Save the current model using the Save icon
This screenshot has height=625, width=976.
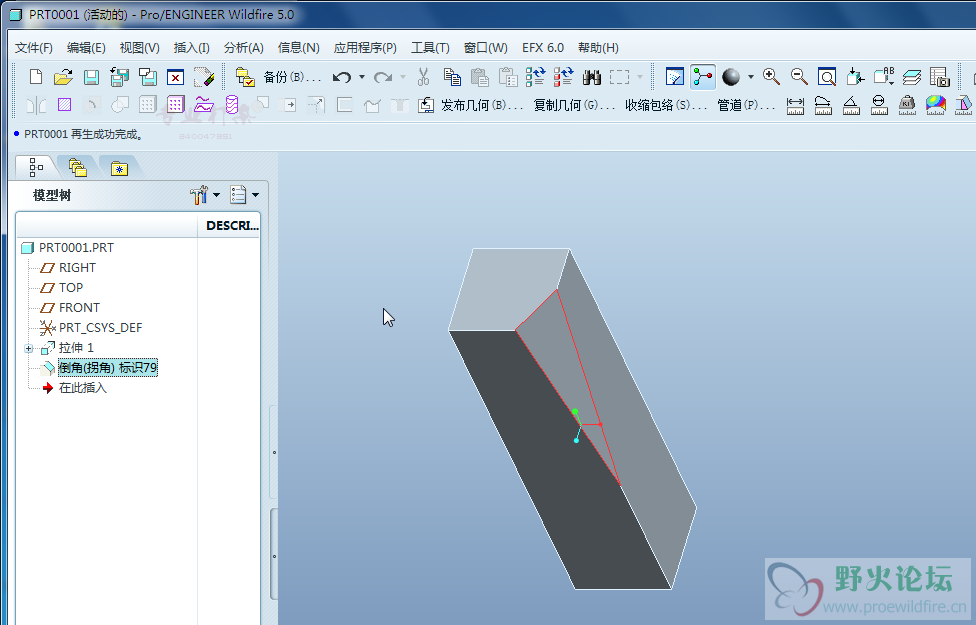[x=92, y=77]
